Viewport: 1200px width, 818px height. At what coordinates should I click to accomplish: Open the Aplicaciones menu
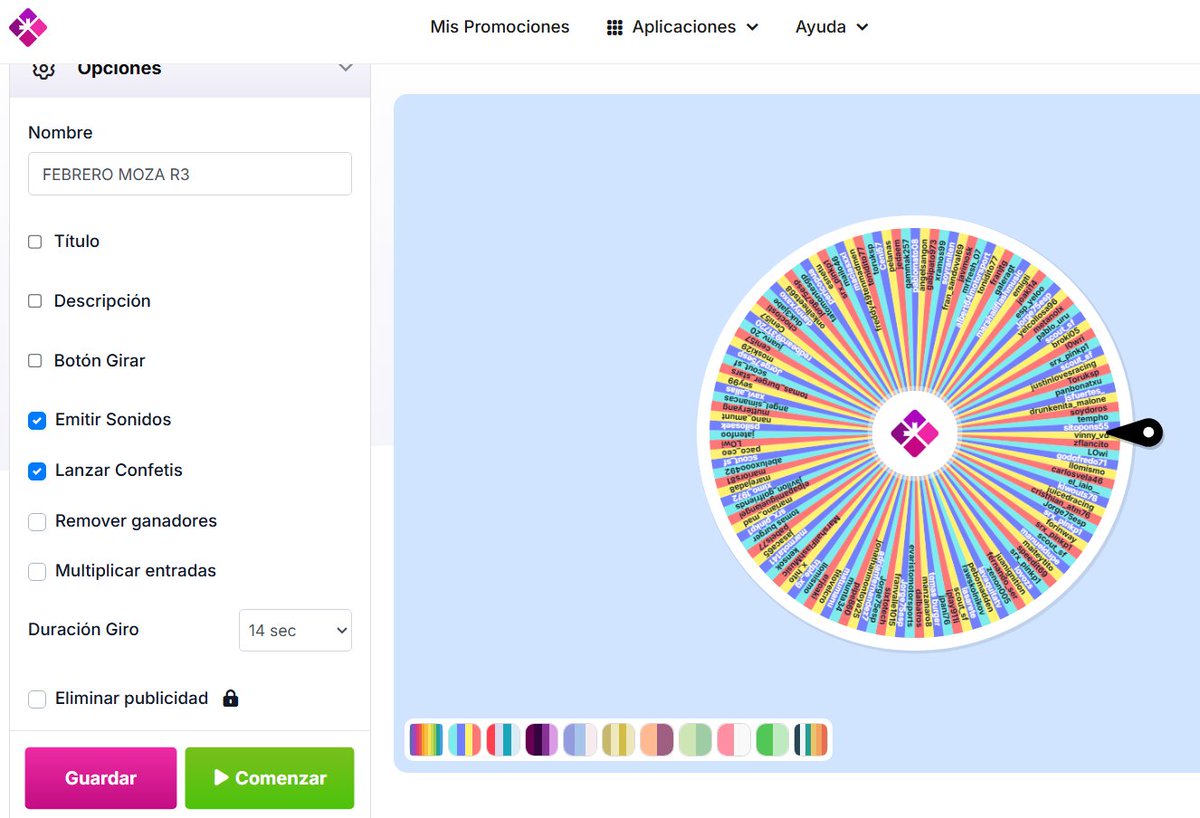(683, 27)
